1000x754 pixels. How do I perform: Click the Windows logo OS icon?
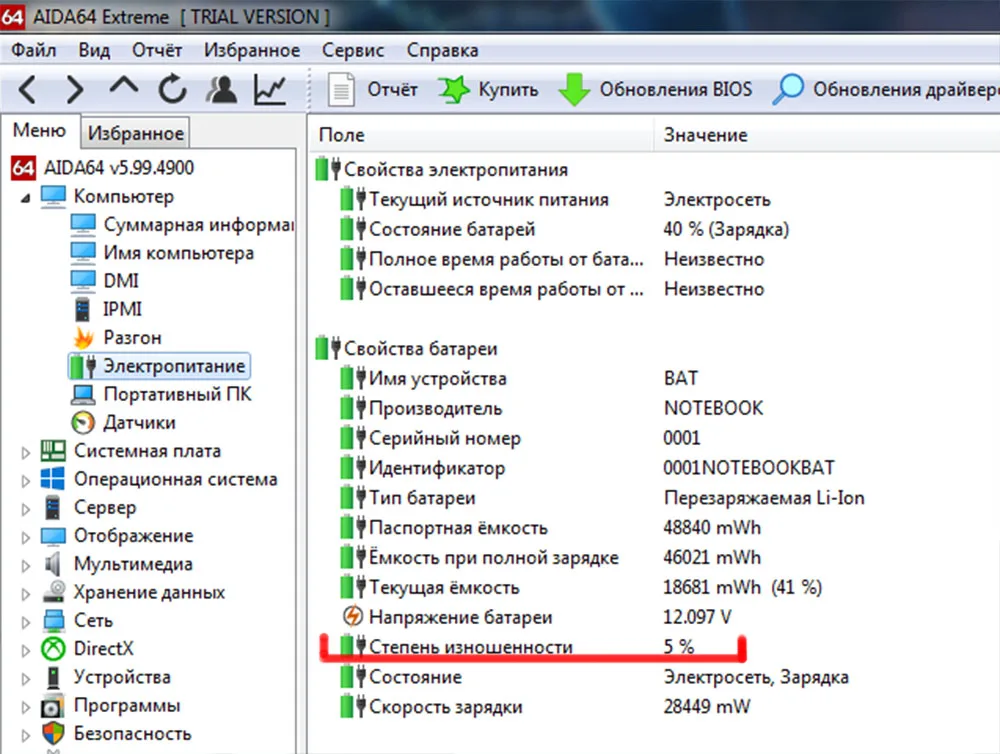[53, 478]
